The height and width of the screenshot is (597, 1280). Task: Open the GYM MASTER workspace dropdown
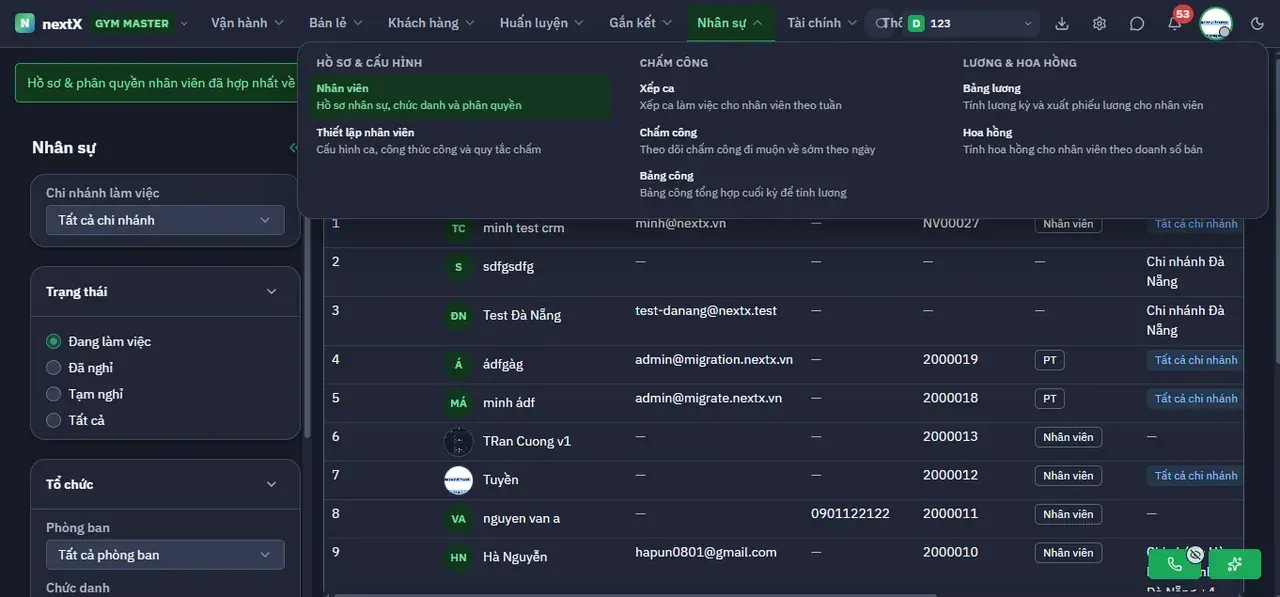(139, 23)
